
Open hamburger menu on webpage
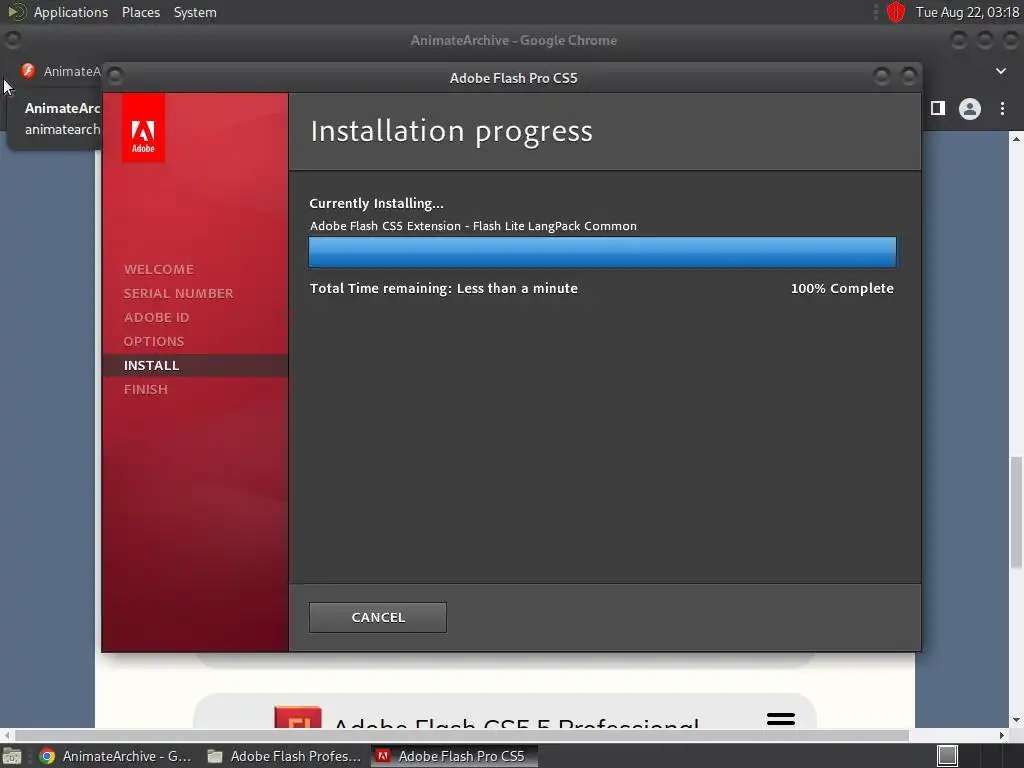tap(780, 719)
